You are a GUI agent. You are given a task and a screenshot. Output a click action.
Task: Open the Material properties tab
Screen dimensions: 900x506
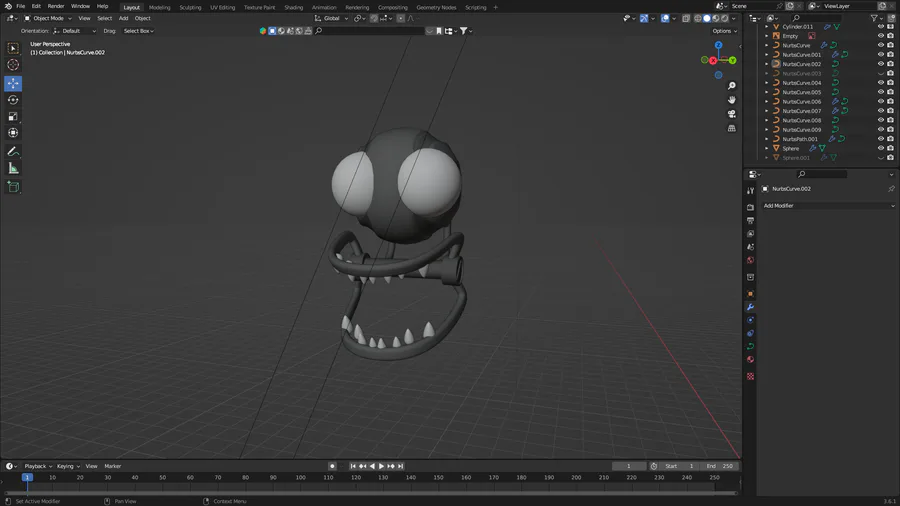click(x=750, y=360)
